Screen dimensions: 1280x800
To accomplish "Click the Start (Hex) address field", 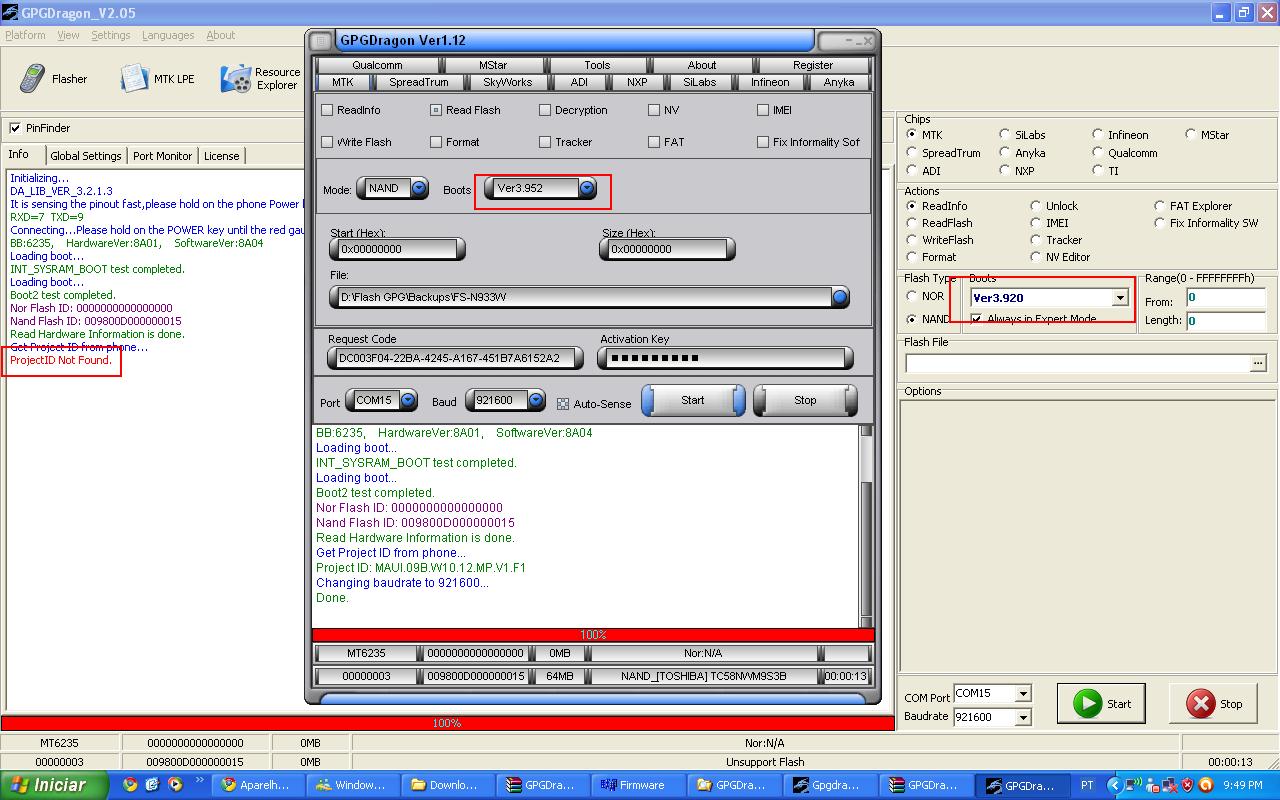I will 397,249.
